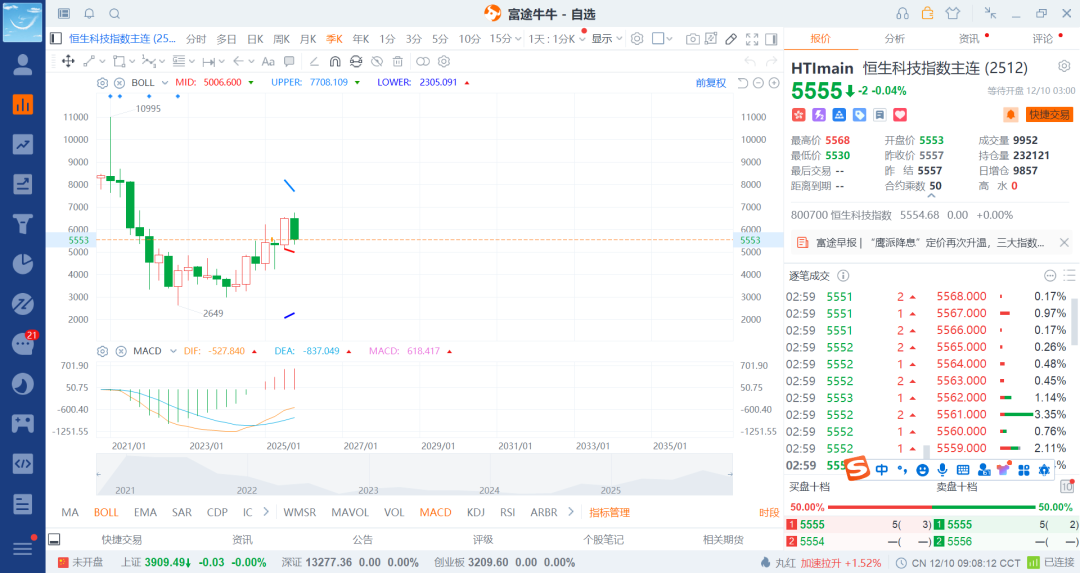Open the search magnifier in title bar
The image size is (1080, 573).
click(115, 14)
